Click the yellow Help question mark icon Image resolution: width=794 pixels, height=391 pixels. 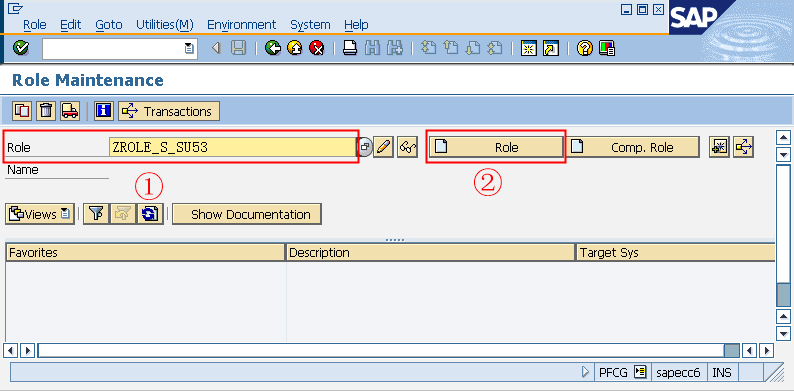(x=584, y=49)
